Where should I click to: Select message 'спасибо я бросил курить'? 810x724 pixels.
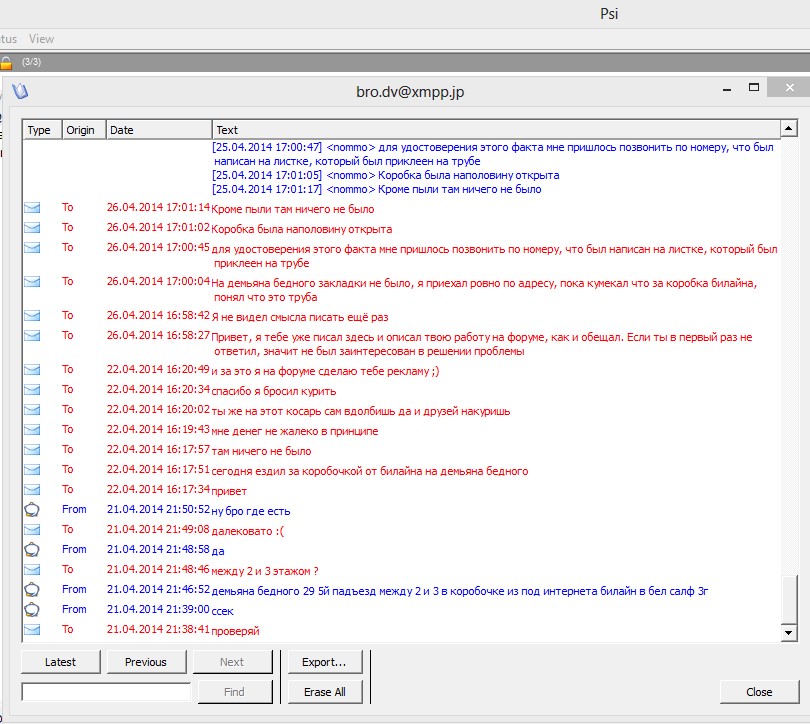274,391
